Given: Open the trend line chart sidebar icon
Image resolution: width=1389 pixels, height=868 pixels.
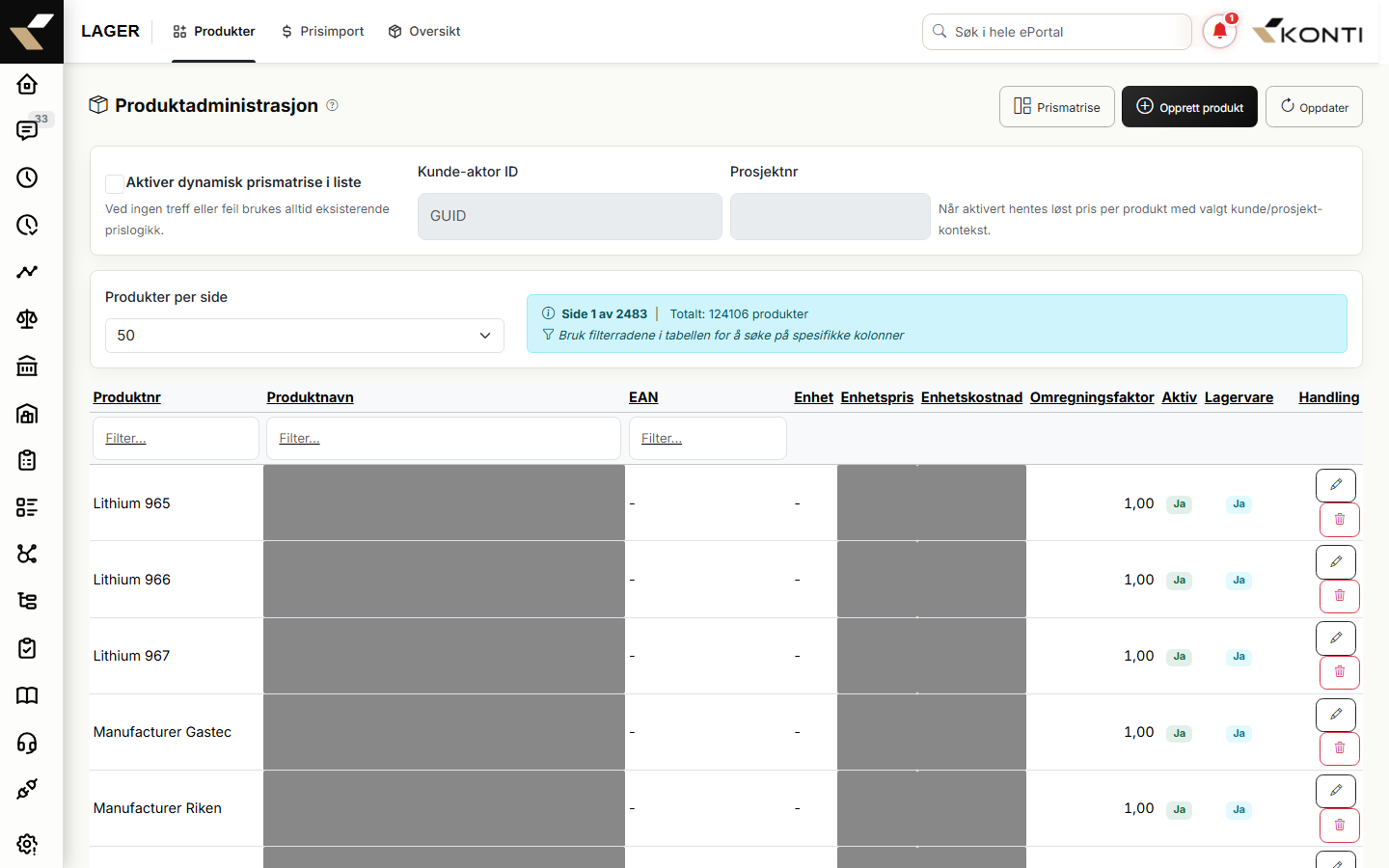Looking at the screenshot, I should 27,272.
